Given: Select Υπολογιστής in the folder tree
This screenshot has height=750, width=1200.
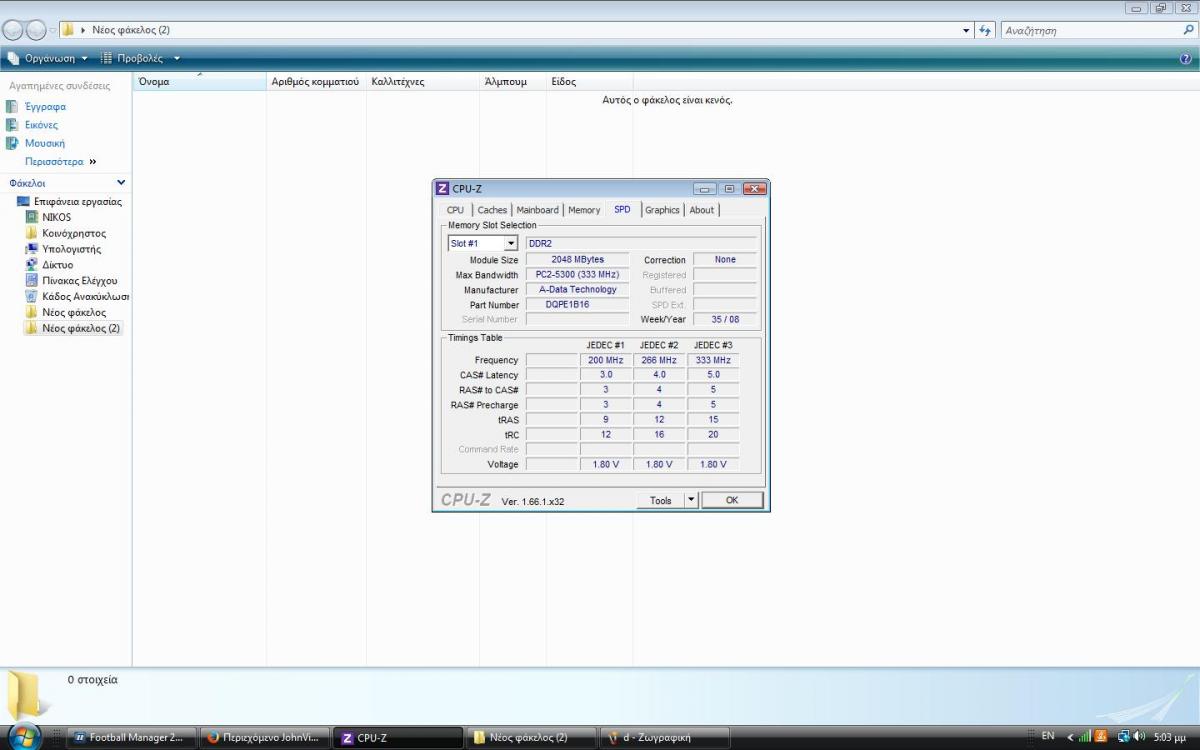Looking at the screenshot, I should point(71,249).
